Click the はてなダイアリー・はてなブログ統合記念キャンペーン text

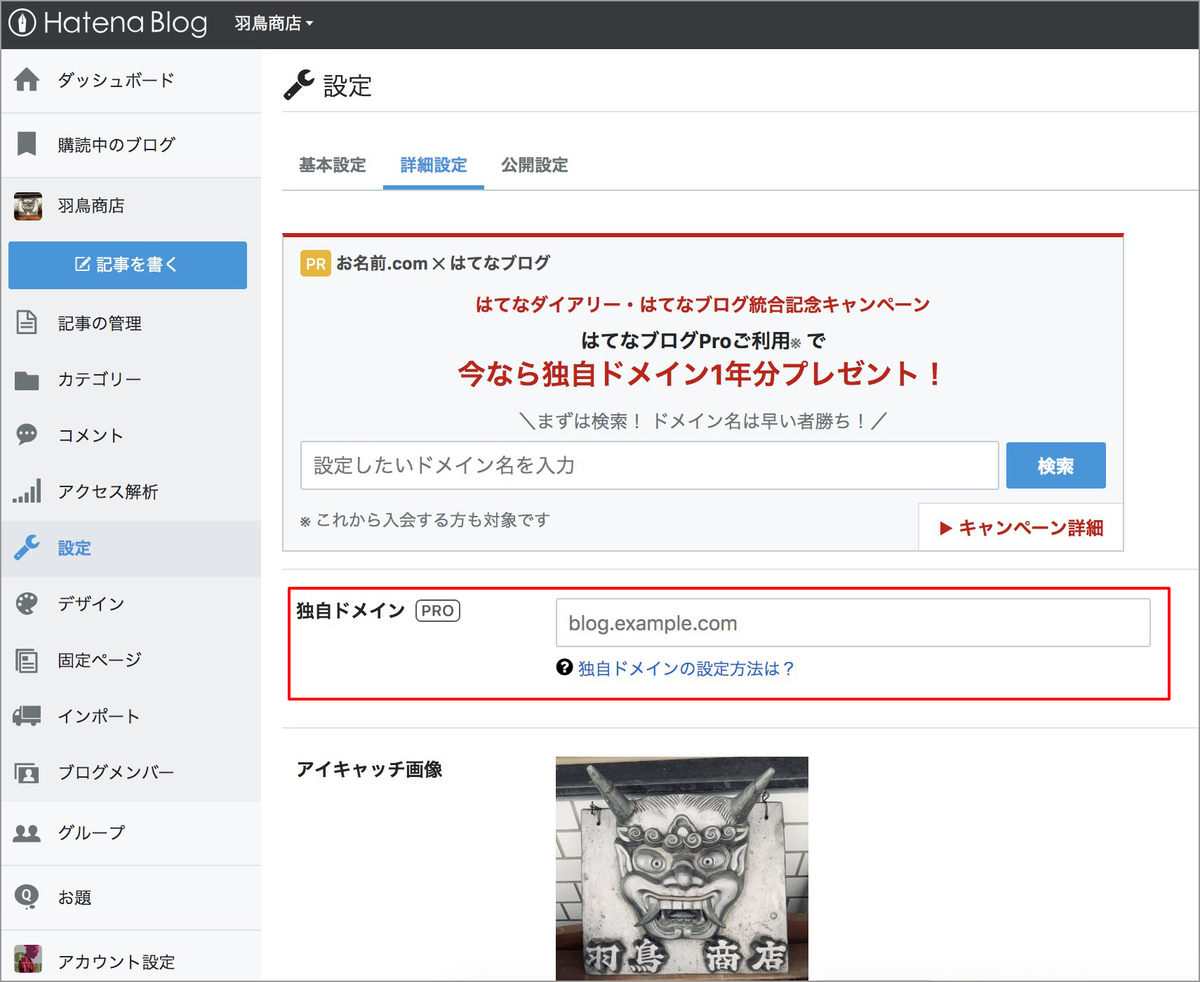click(x=703, y=304)
